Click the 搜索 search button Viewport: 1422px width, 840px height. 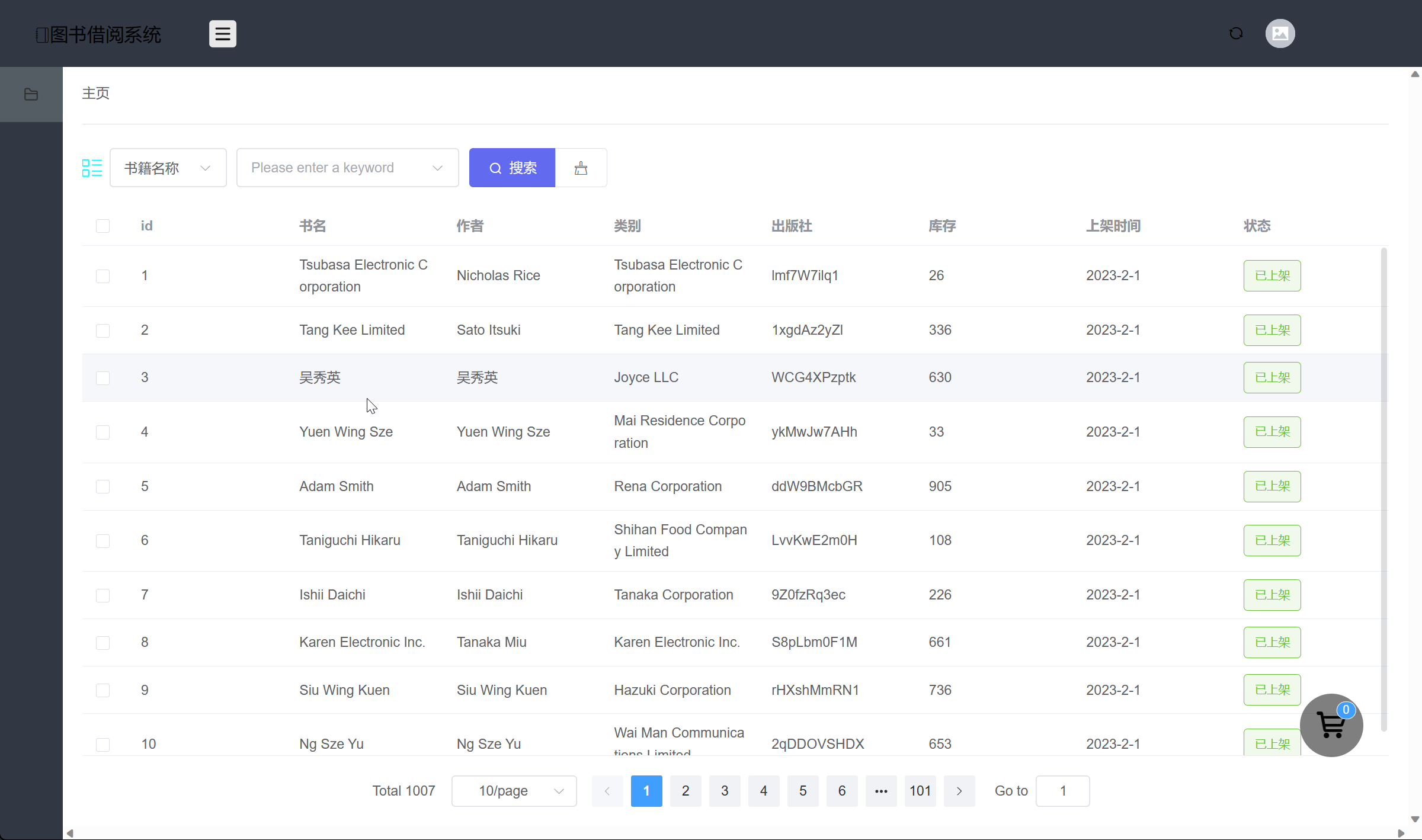coord(513,168)
